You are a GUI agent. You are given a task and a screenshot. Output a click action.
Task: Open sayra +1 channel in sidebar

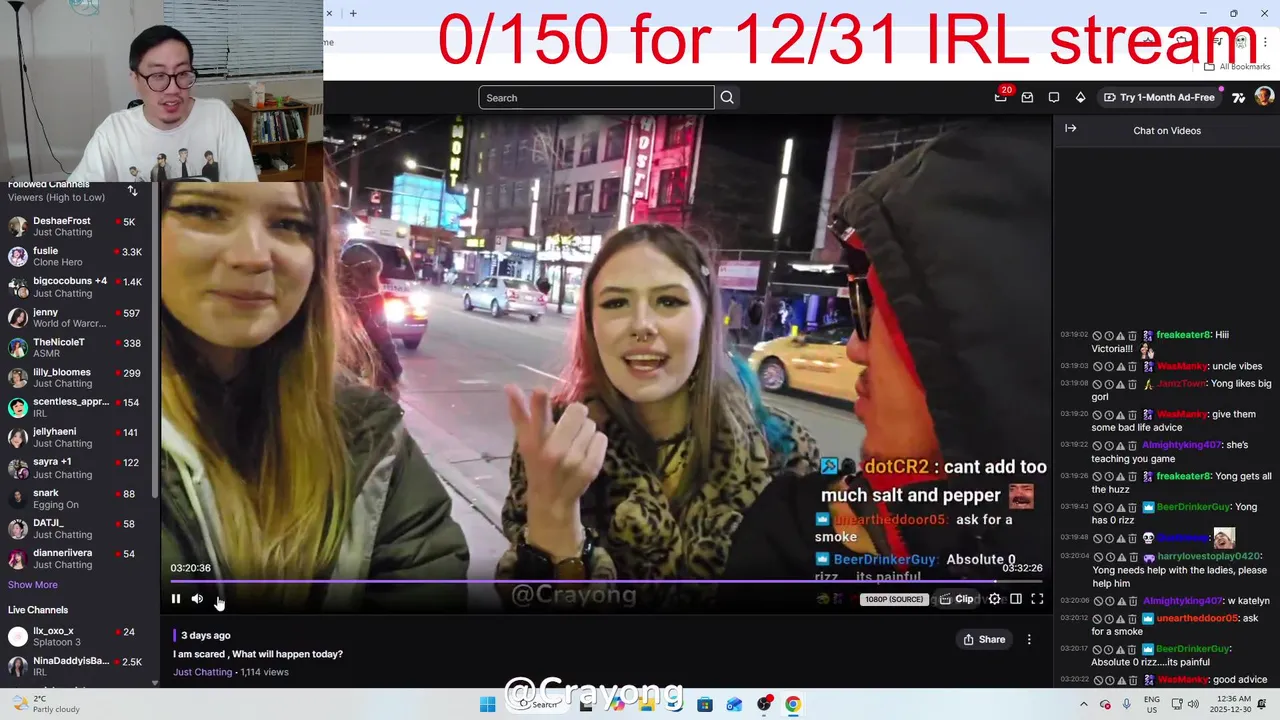(x=76, y=468)
